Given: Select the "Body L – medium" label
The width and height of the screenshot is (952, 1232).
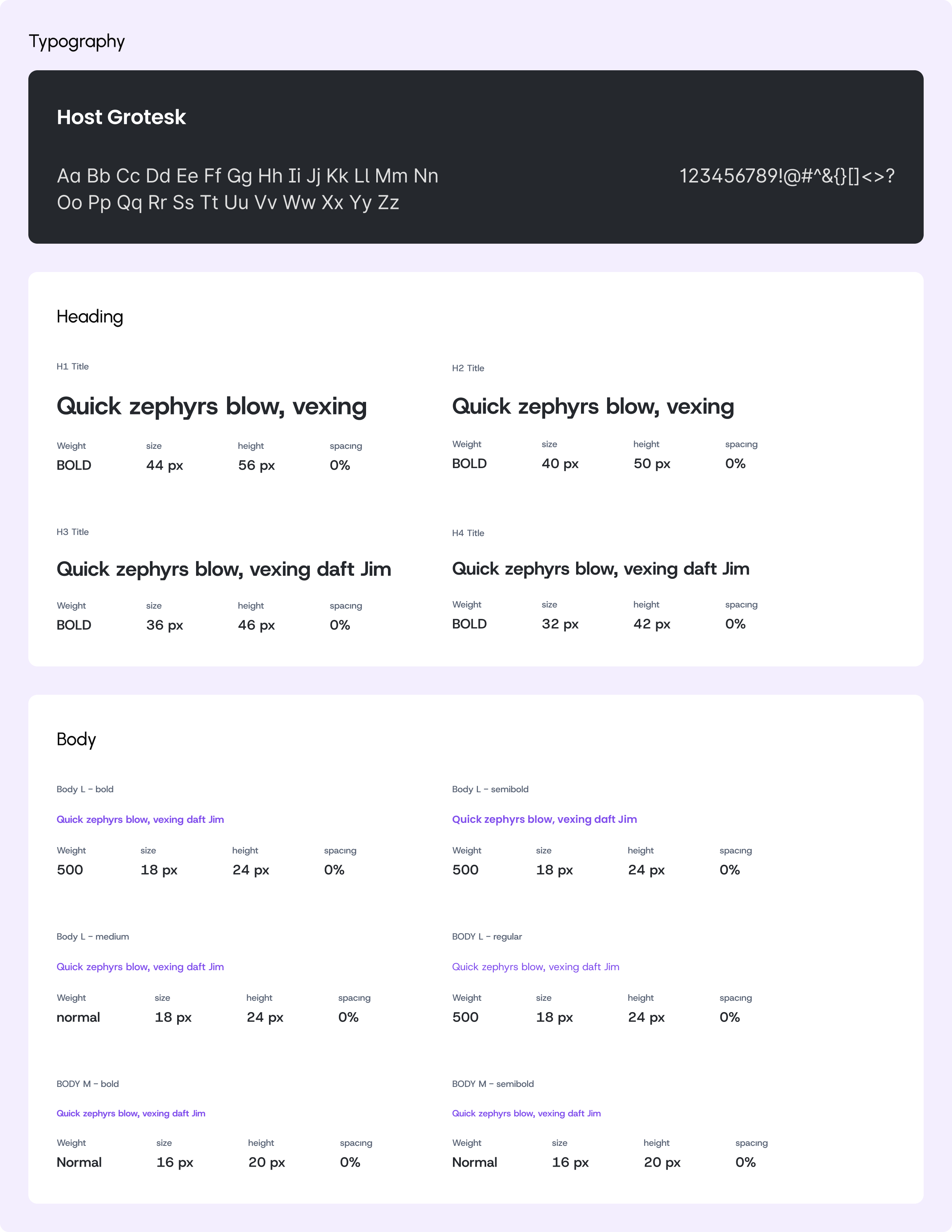Looking at the screenshot, I should pyautogui.click(x=93, y=937).
